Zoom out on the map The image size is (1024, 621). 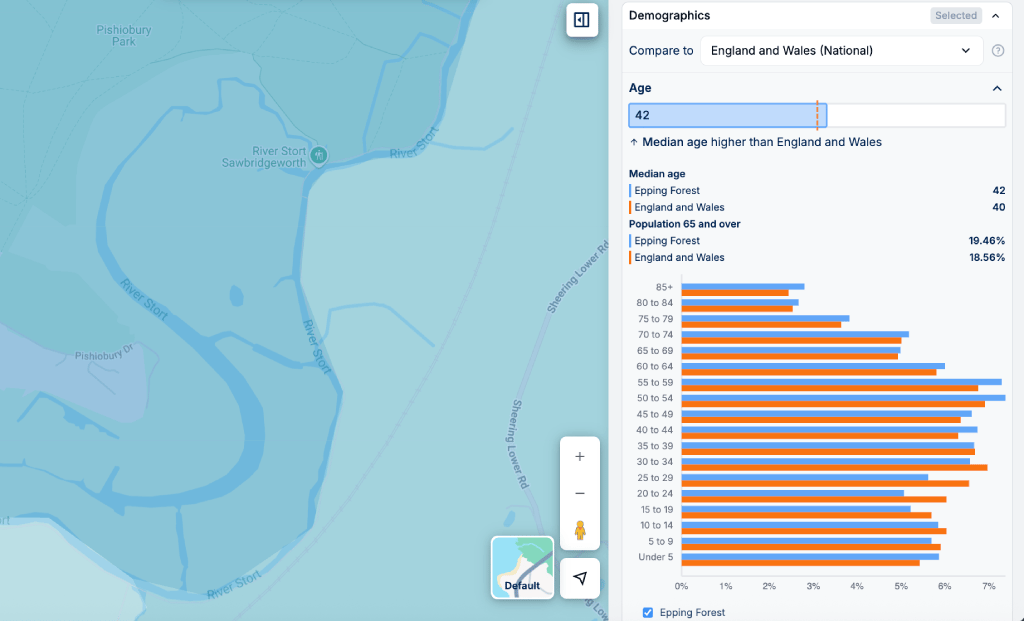click(579, 492)
